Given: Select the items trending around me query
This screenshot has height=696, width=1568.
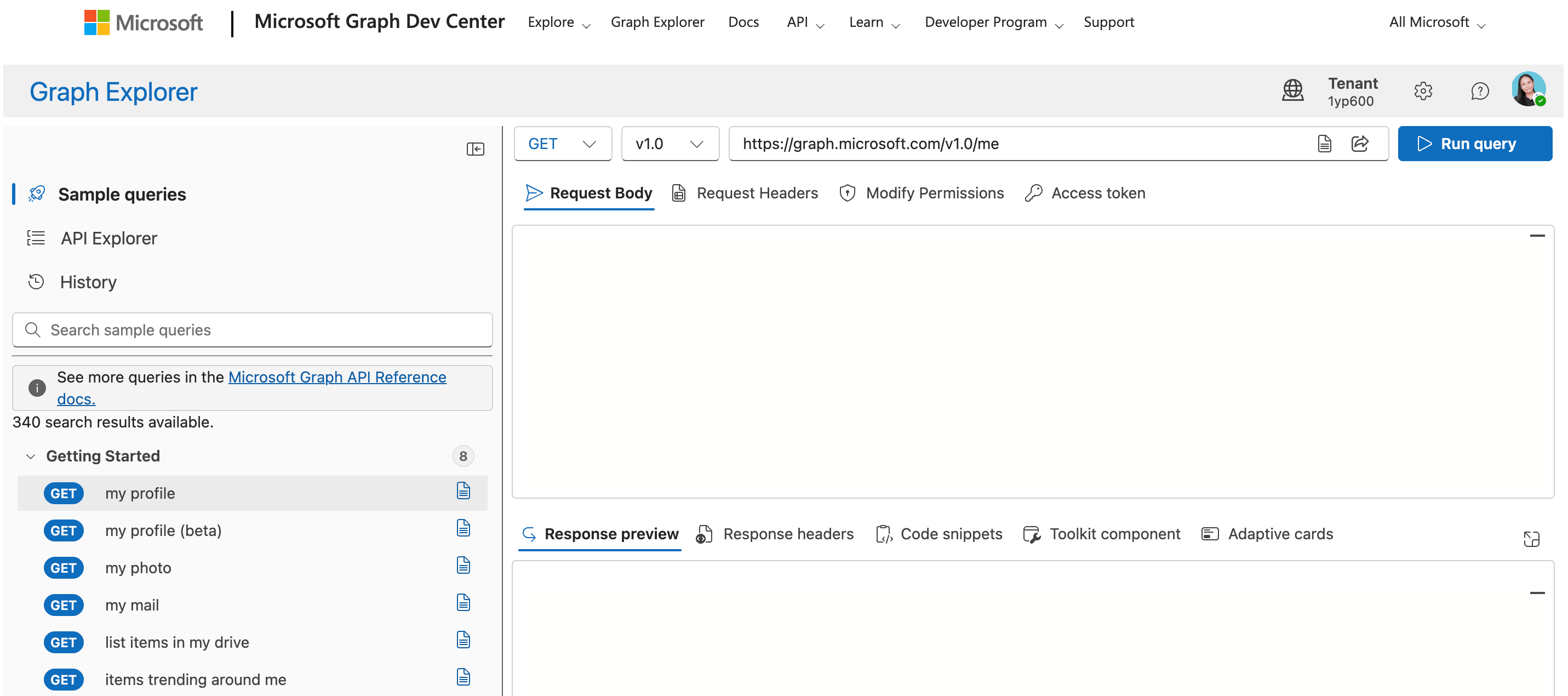Looking at the screenshot, I should click(252, 679).
